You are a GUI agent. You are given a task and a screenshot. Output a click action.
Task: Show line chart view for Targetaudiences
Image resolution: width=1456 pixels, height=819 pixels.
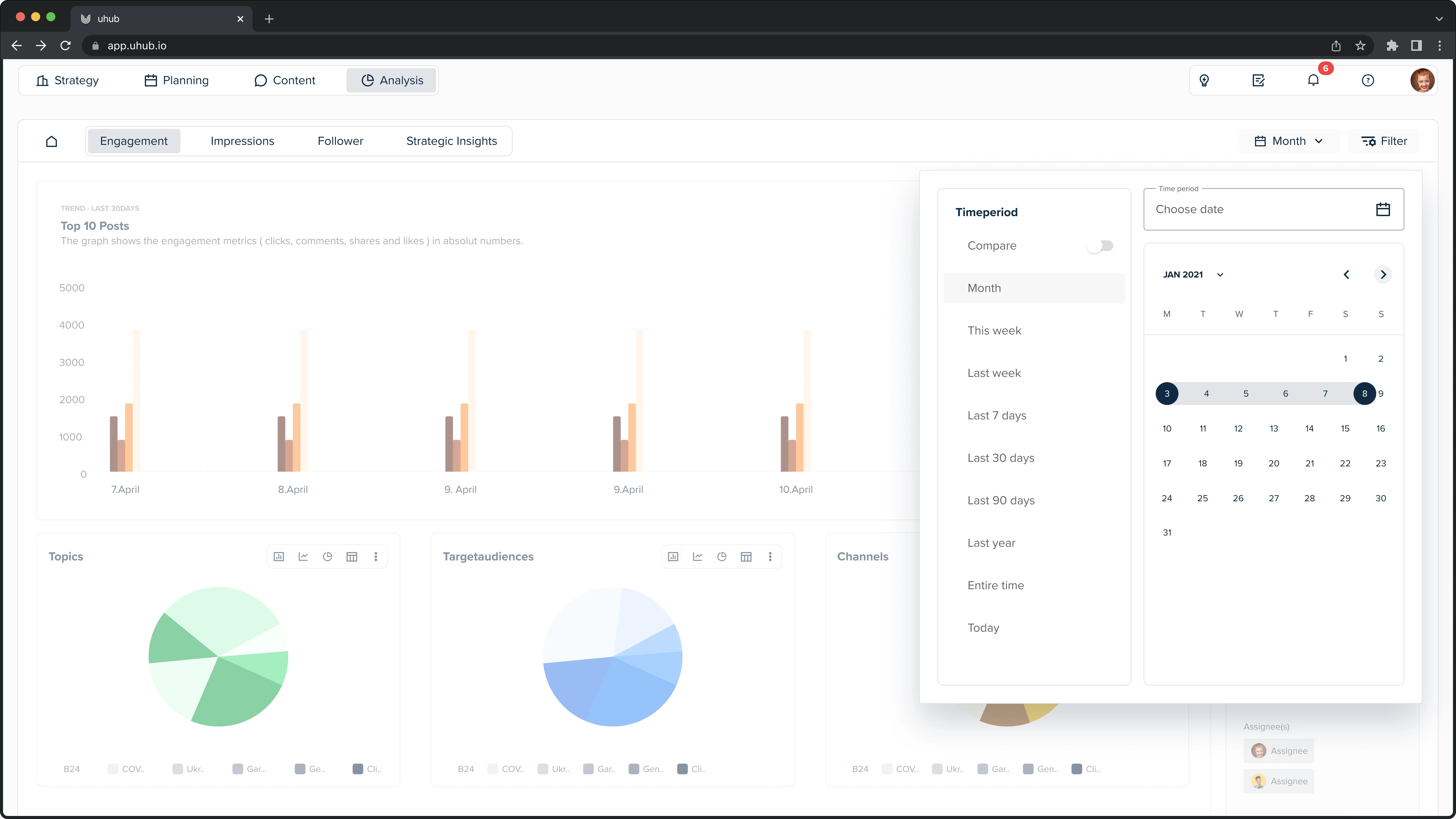click(x=697, y=557)
